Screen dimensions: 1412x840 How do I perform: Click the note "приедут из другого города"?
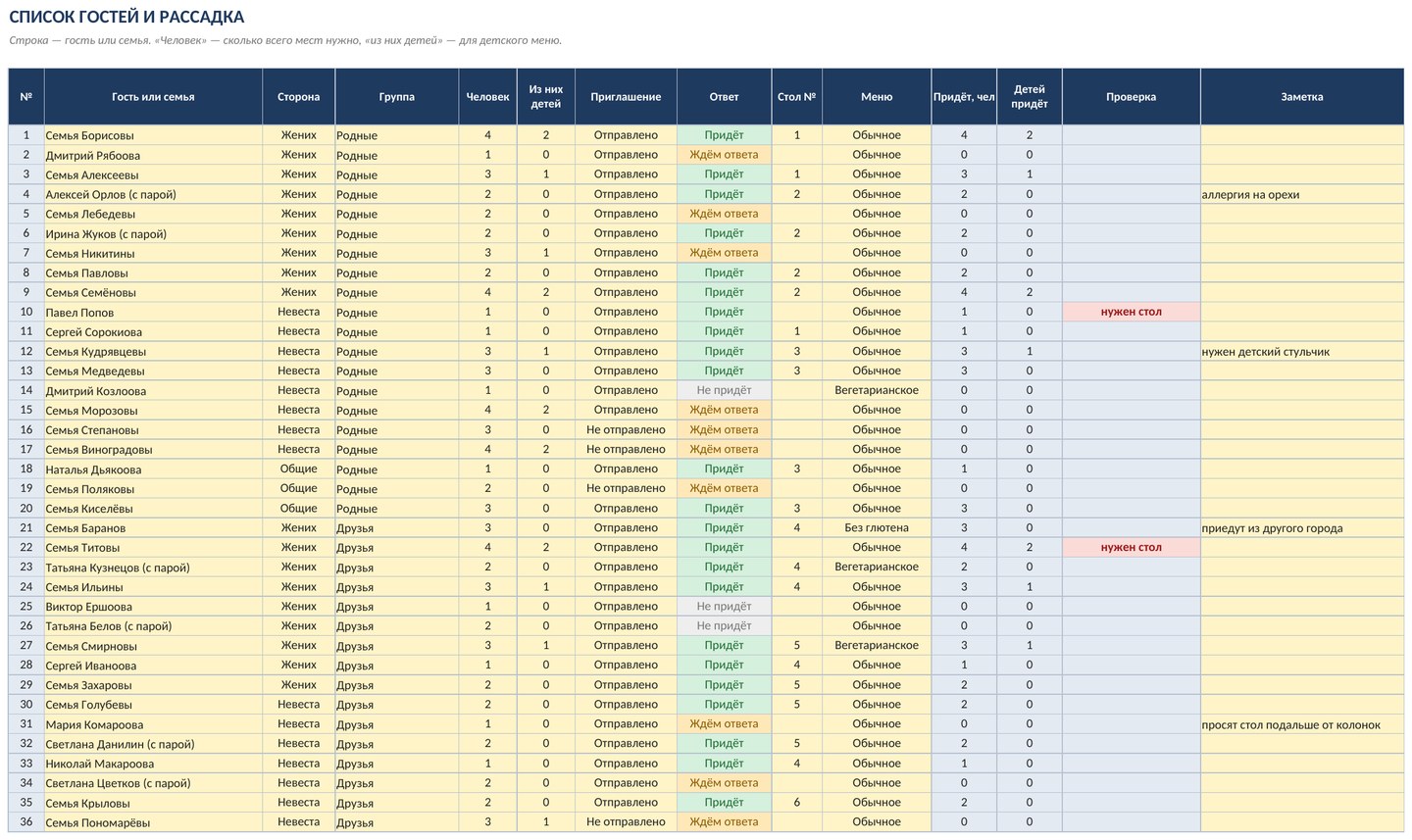1272,527
